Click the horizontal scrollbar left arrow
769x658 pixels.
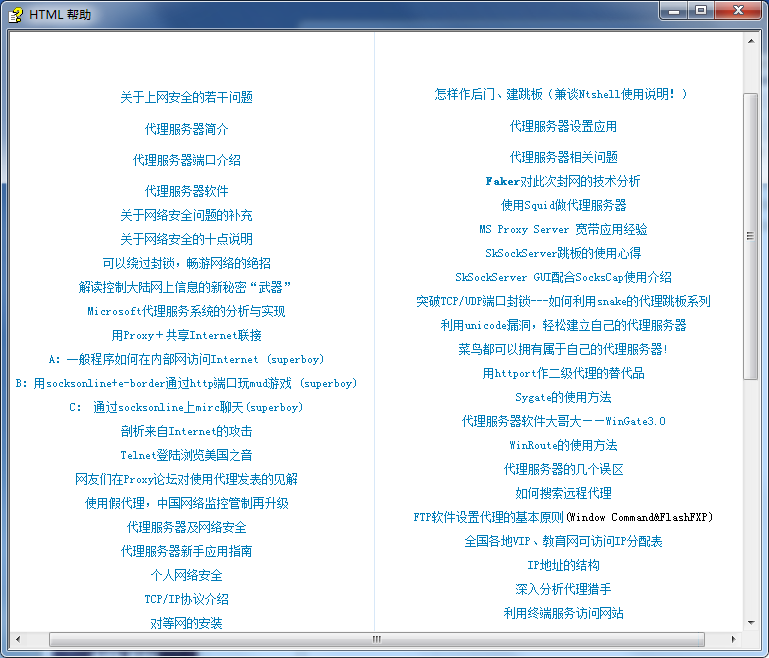[18, 639]
